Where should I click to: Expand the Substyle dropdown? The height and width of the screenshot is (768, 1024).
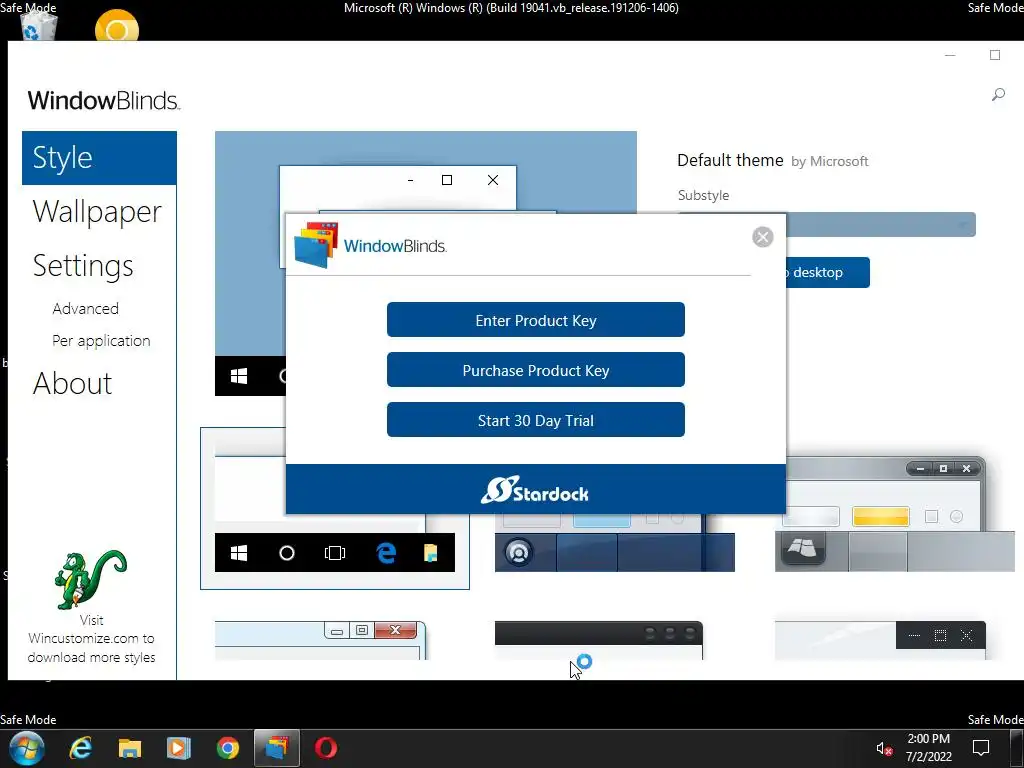880,225
